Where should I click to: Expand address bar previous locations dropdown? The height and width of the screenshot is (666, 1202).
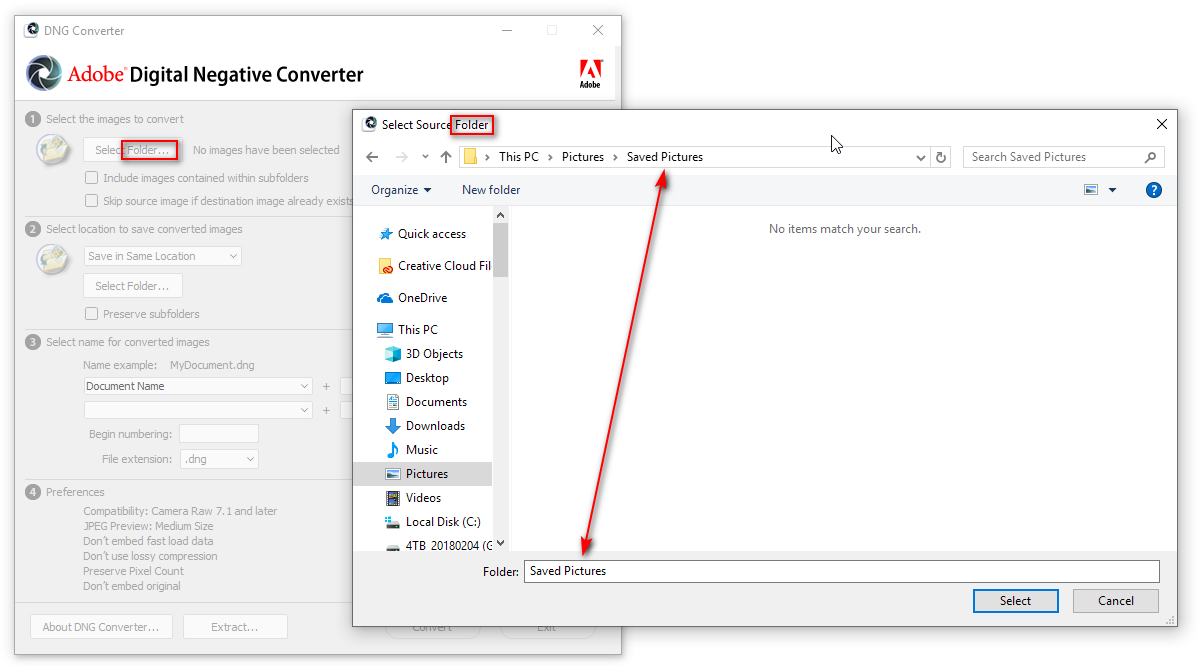tap(921, 157)
